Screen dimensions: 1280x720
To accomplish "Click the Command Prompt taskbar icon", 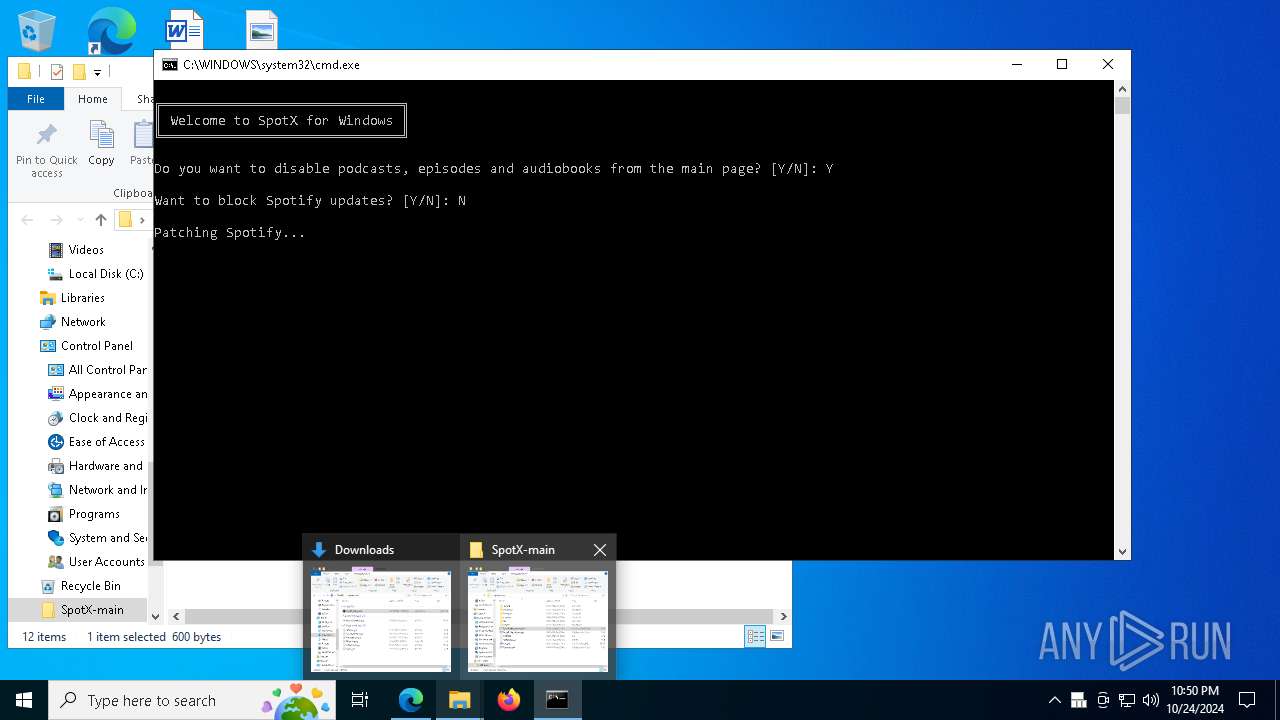I will coord(557,700).
